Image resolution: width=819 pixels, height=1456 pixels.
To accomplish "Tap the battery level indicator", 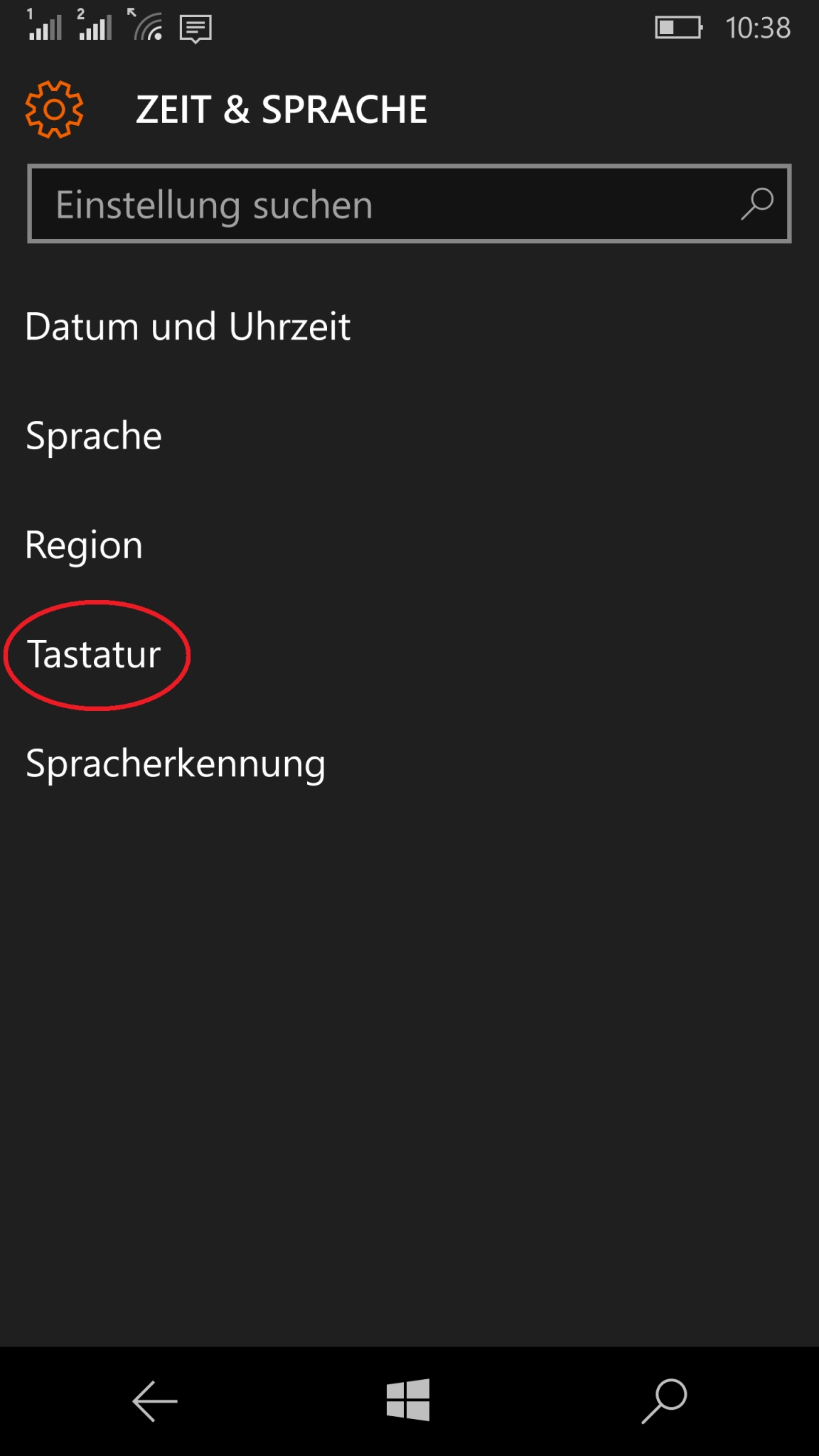I will [x=678, y=28].
